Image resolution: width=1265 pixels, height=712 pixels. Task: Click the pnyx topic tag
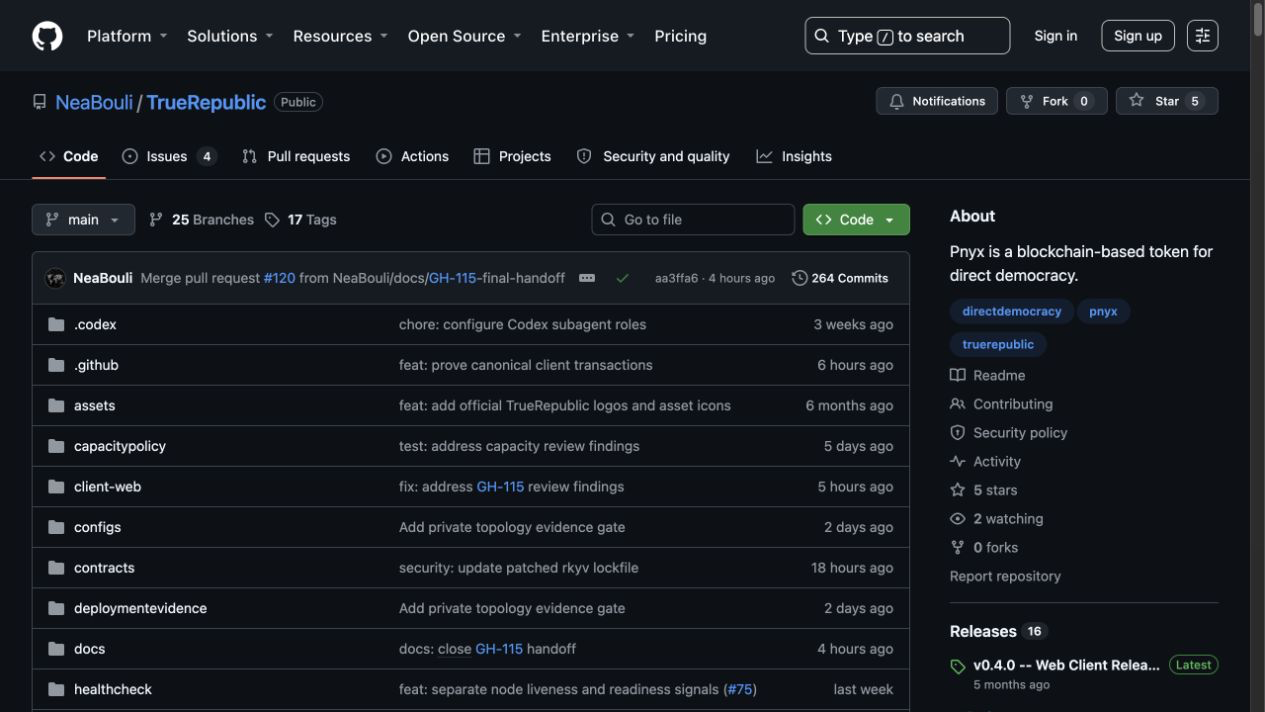pyautogui.click(x=1103, y=311)
